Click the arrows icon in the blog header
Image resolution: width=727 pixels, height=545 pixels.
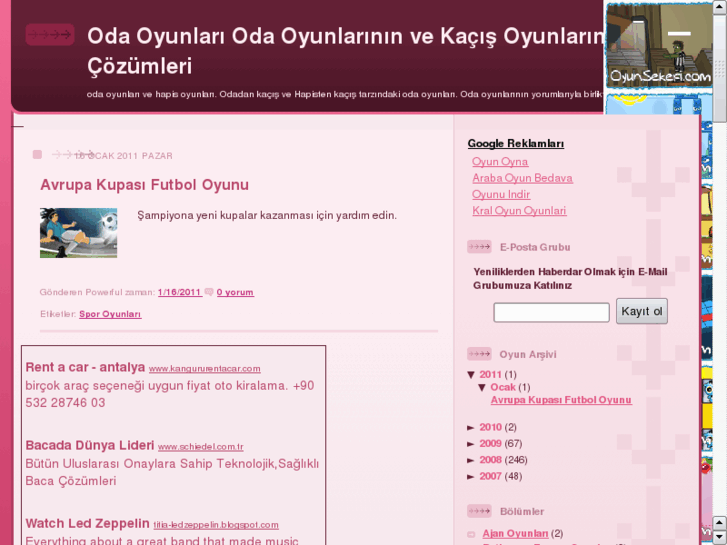pos(50,34)
